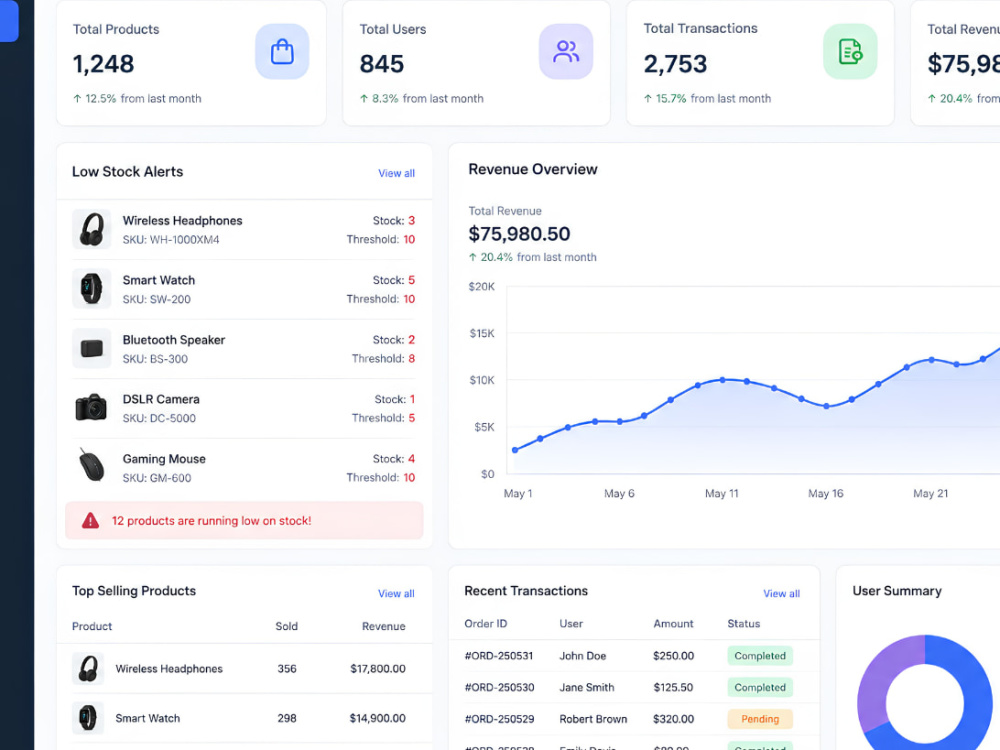Screen dimensions: 1000x750
Task: Click the shopping bag icon in Total Products
Action: [282, 52]
